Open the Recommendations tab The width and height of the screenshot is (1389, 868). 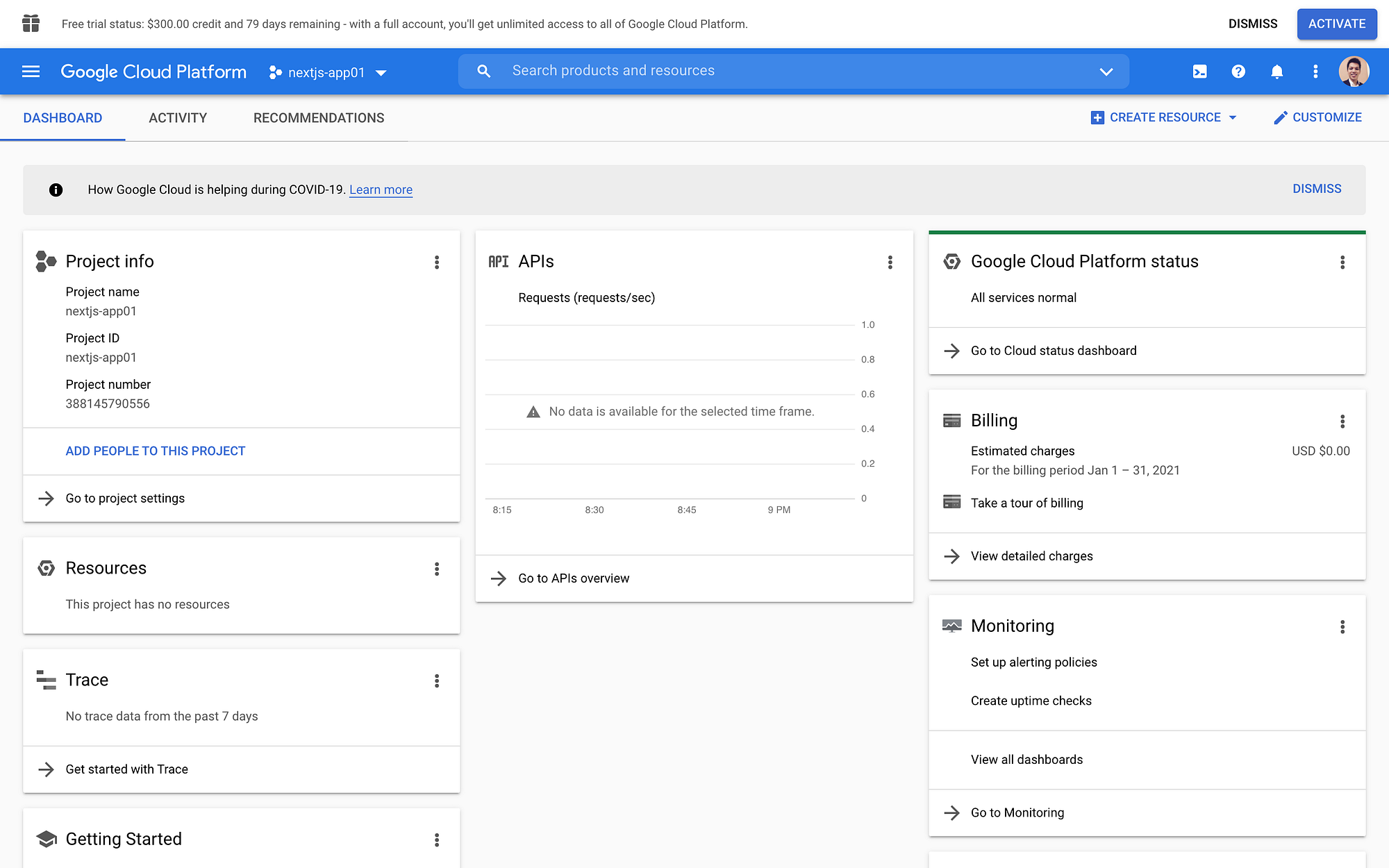[318, 117]
